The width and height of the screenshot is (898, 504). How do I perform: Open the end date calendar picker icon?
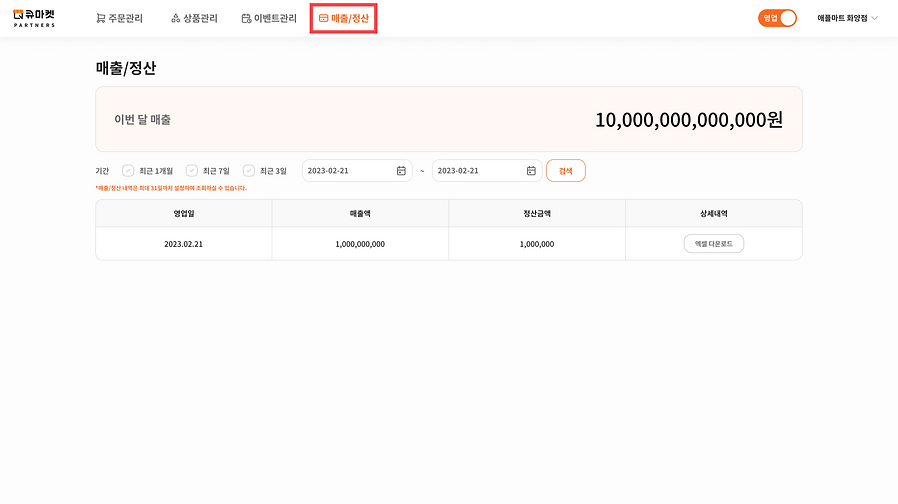[531, 171]
